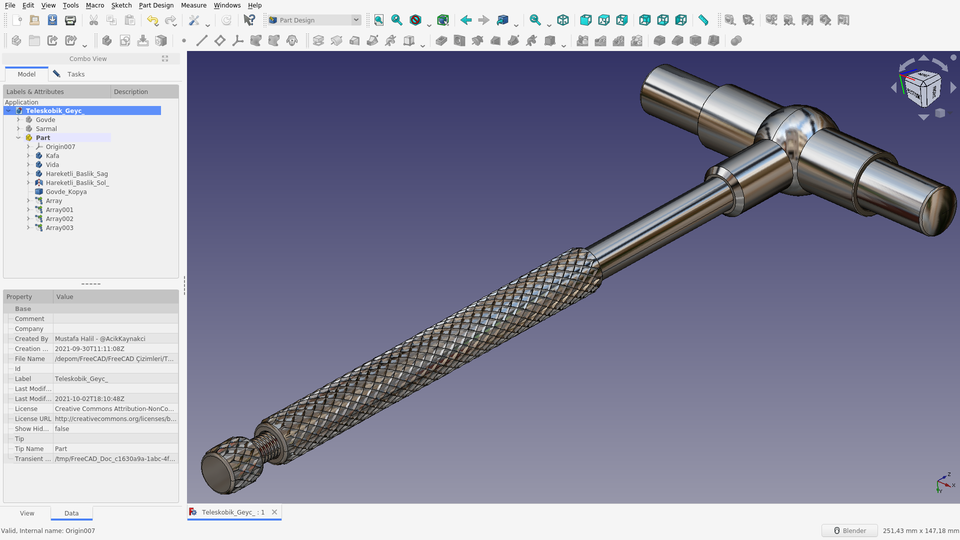This screenshot has width=960, height=540.
Task: Expand the Hareketli_Baslik_Sag node
Action: click(x=28, y=174)
